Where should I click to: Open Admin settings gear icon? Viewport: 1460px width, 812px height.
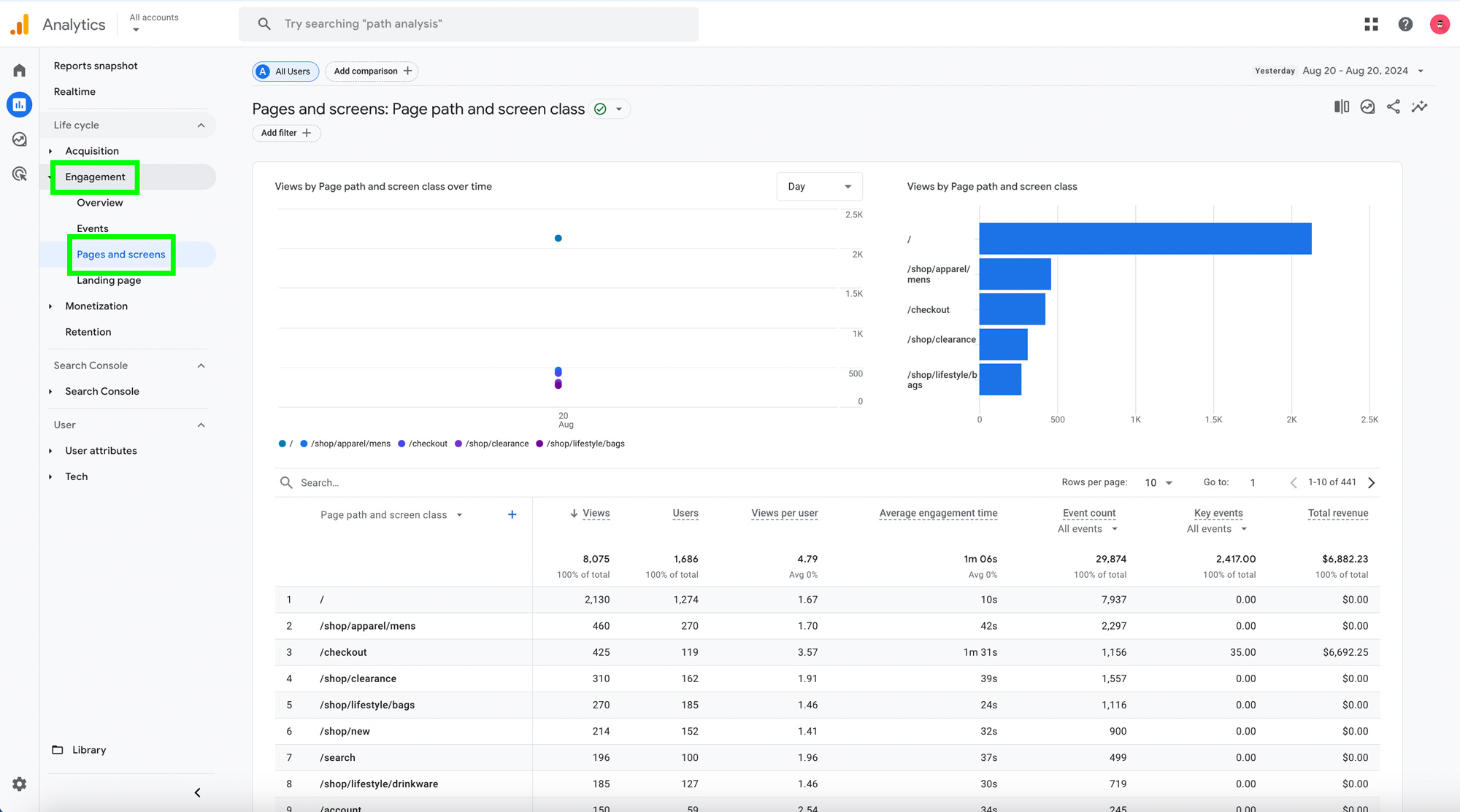pos(20,784)
